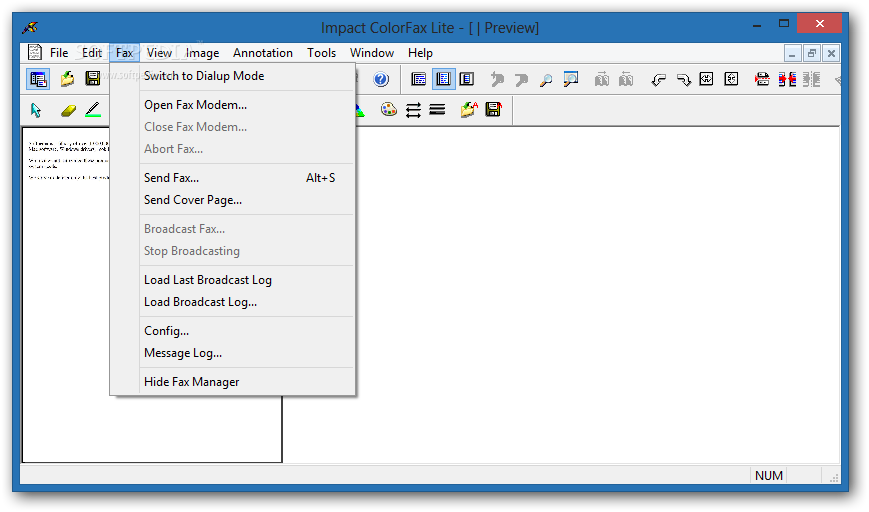Click the red and blue merge pages icon

pyautogui.click(x=787, y=79)
